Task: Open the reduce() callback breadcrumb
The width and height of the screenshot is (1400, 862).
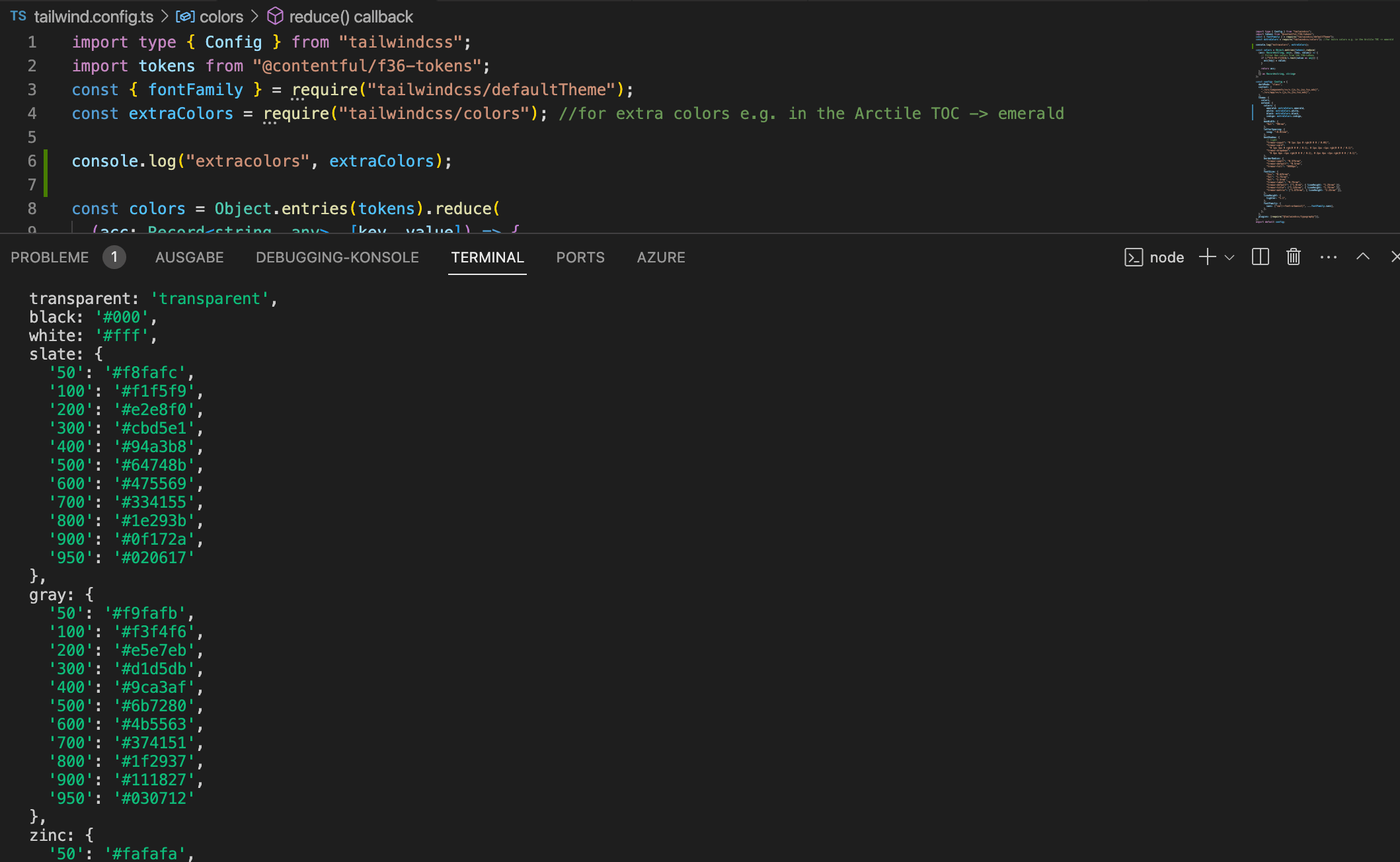Action: click(x=350, y=17)
